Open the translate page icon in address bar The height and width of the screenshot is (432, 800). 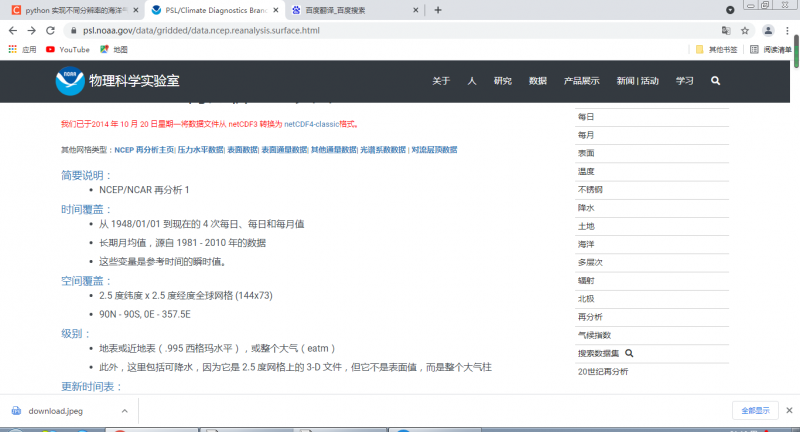coord(726,30)
